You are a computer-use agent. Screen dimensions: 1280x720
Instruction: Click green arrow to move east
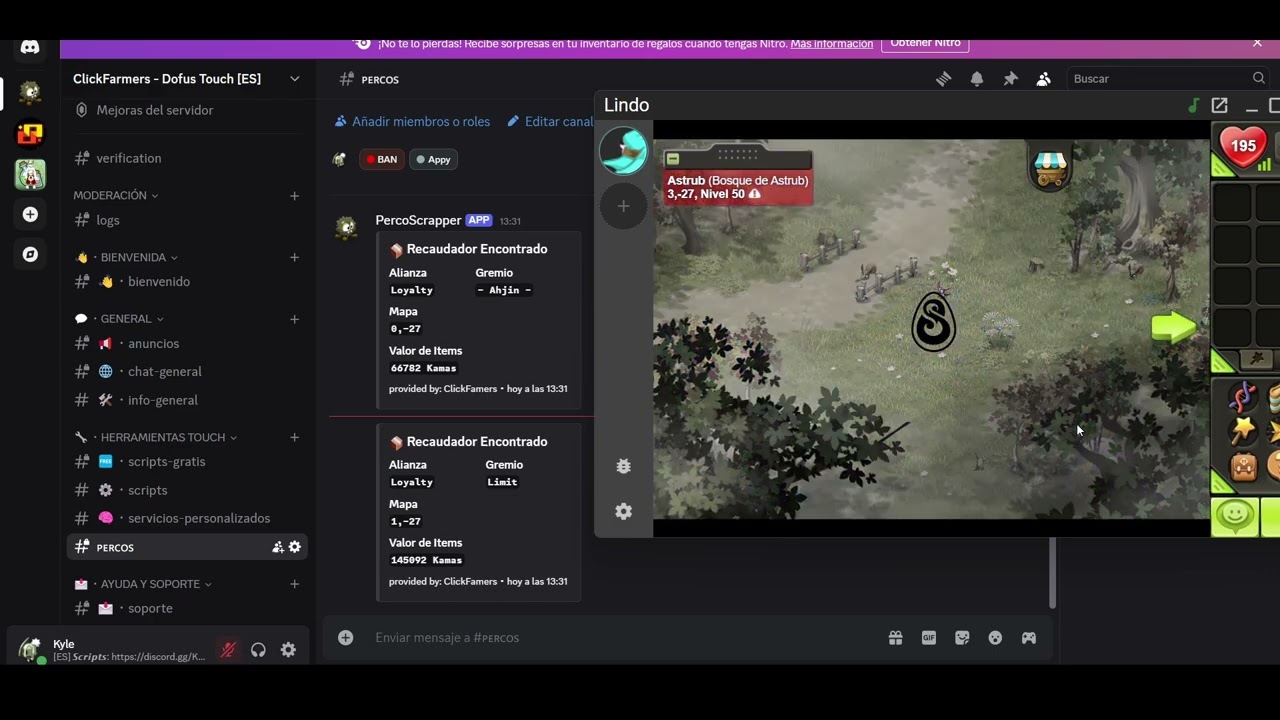coord(1173,327)
